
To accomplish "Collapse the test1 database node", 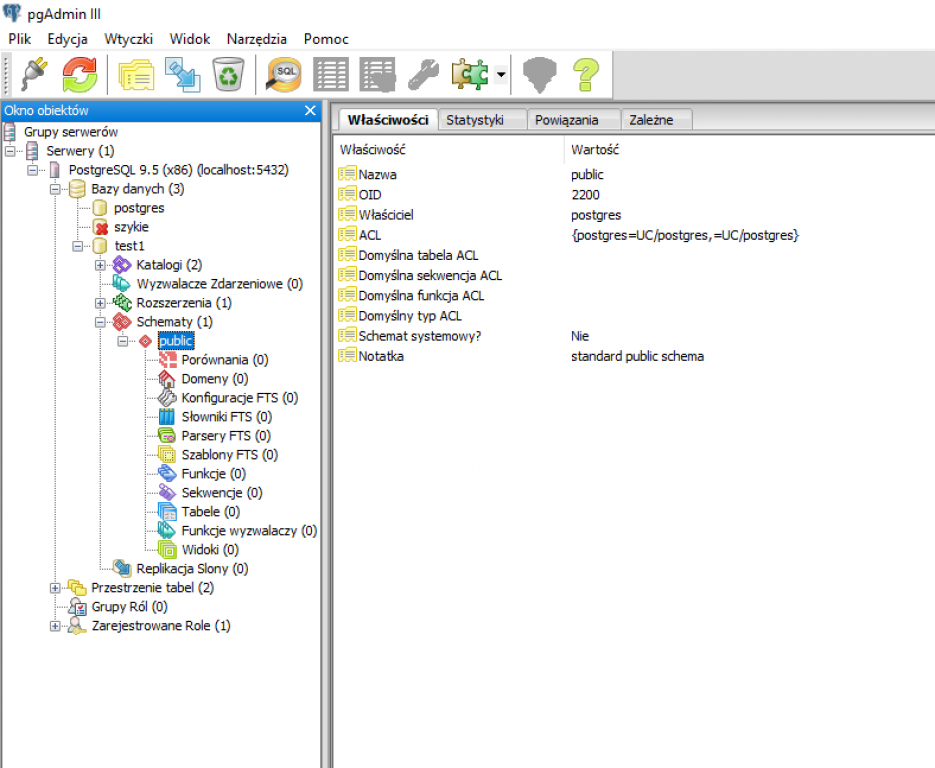I will pos(78,246).
